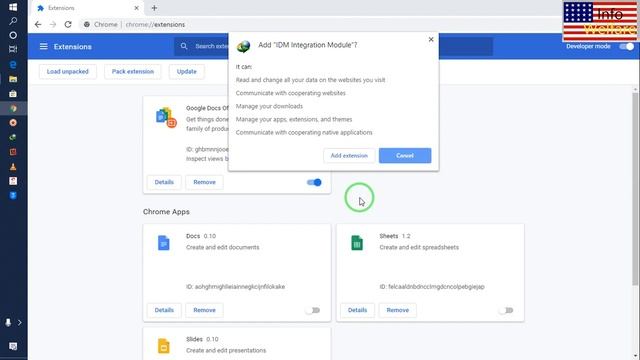Open a new browser tab
Screen dimensions: 640x360
[154, 8]
